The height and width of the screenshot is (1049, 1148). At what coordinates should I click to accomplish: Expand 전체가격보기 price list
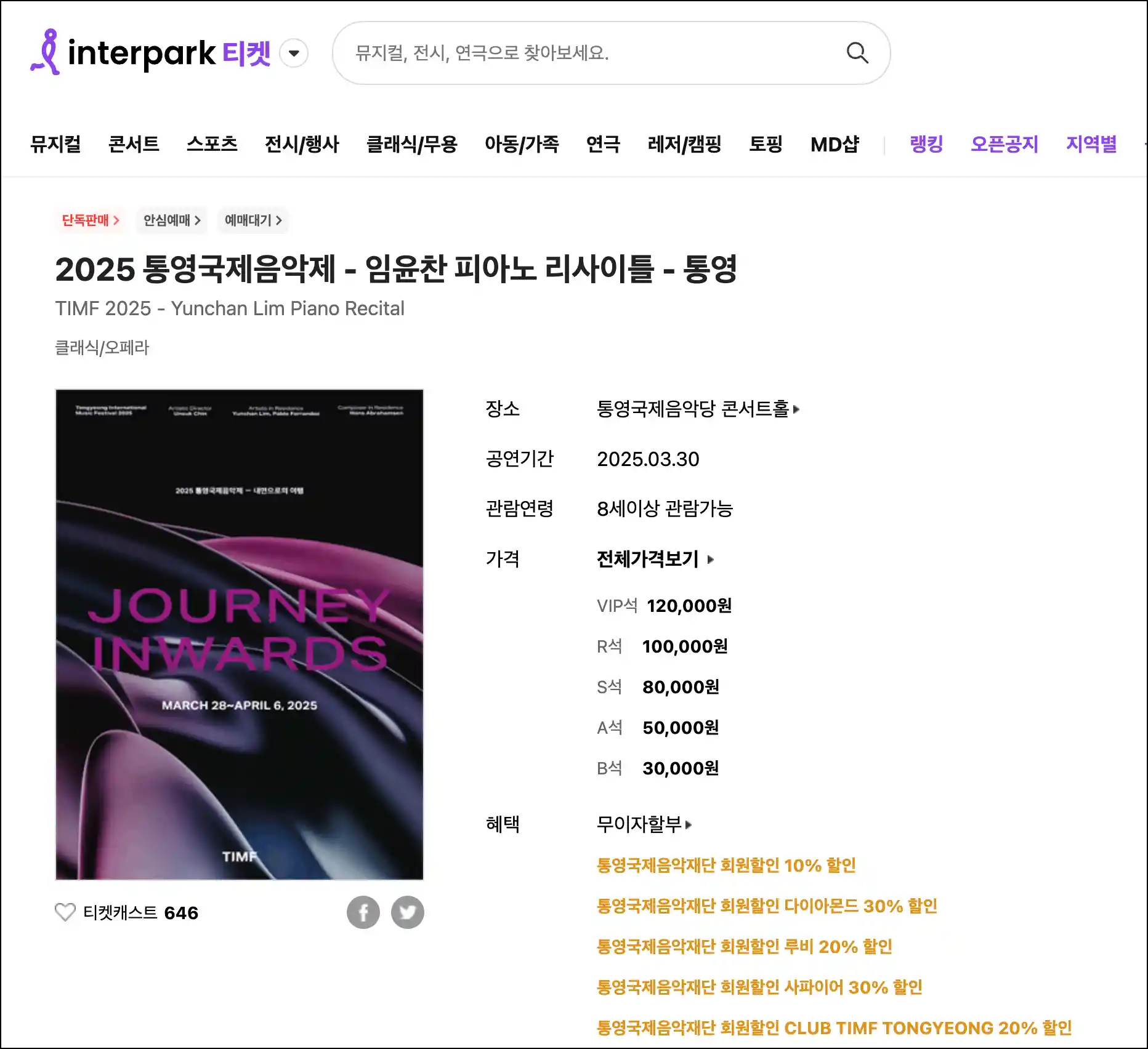[x=655, y=559]
